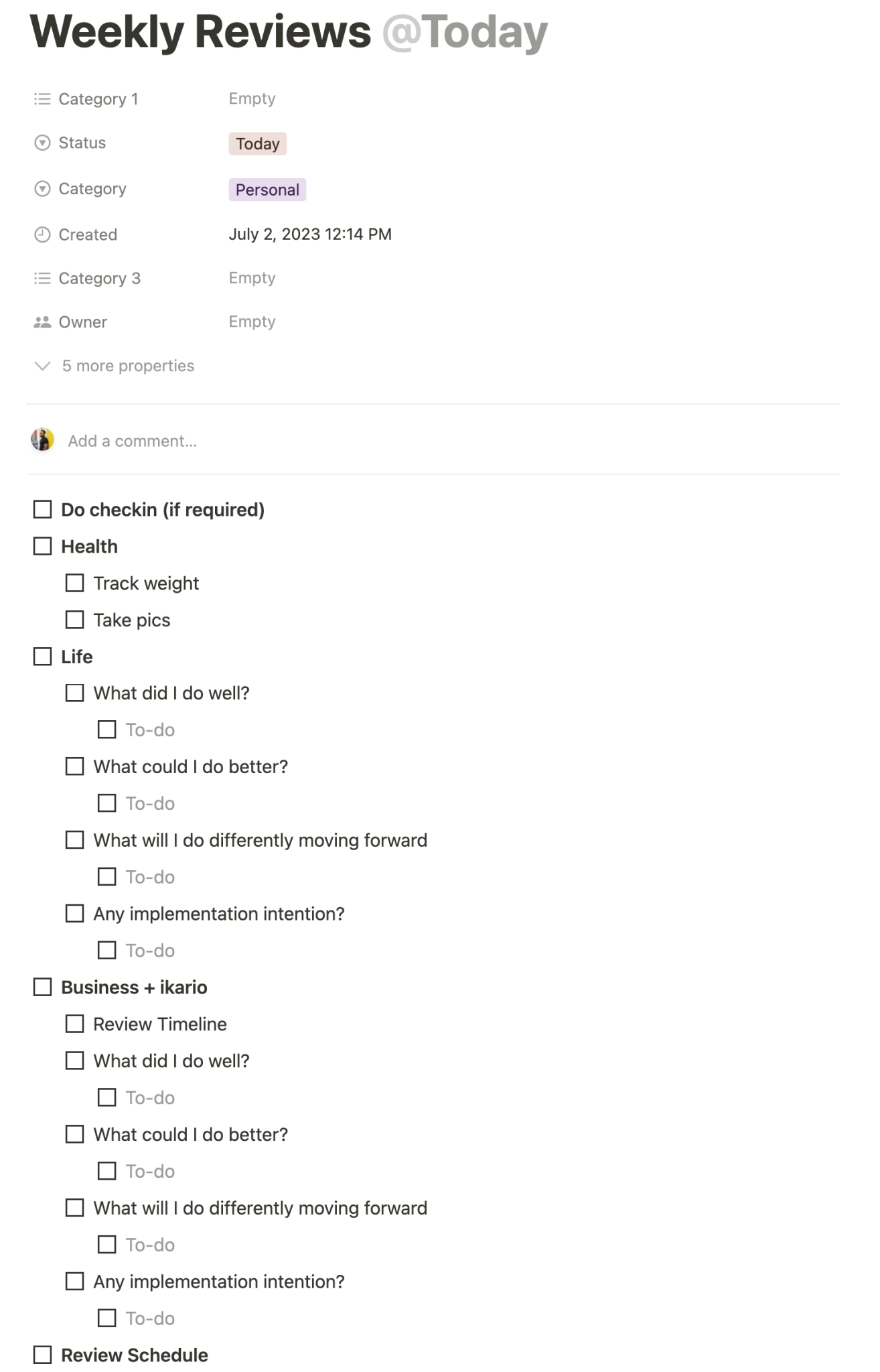Check the "Review Timeline" checkbox
880x1372 pixels.
(x=75, y=1024)
